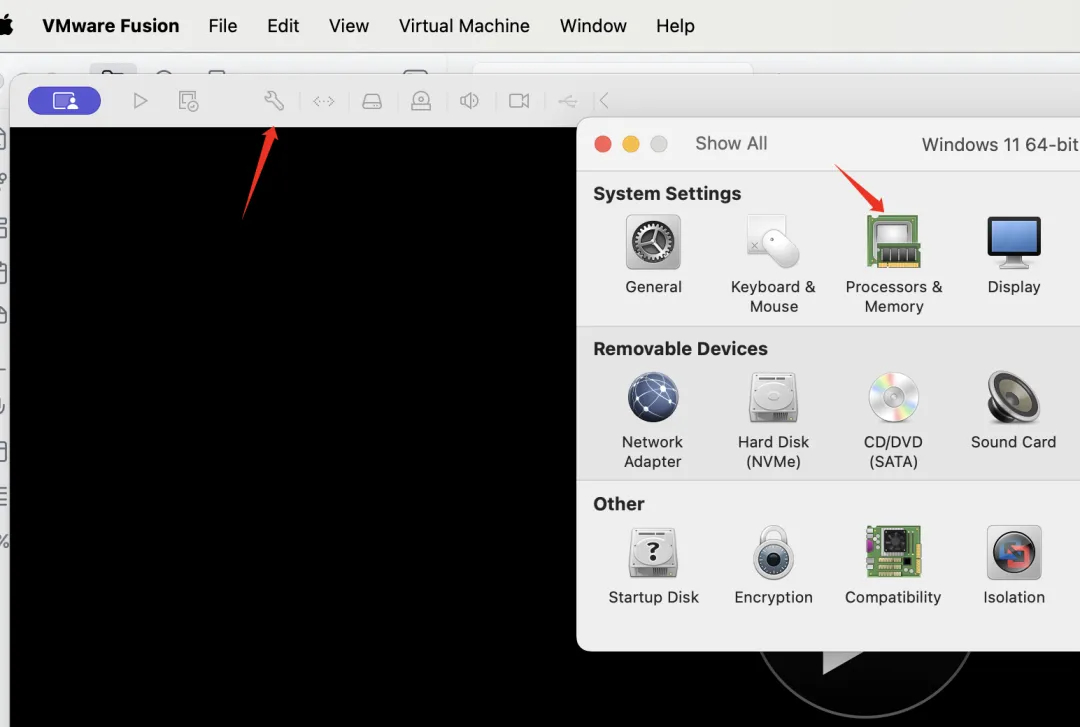Click the wrench settings toolbar icon

click(x=273, y=101)
